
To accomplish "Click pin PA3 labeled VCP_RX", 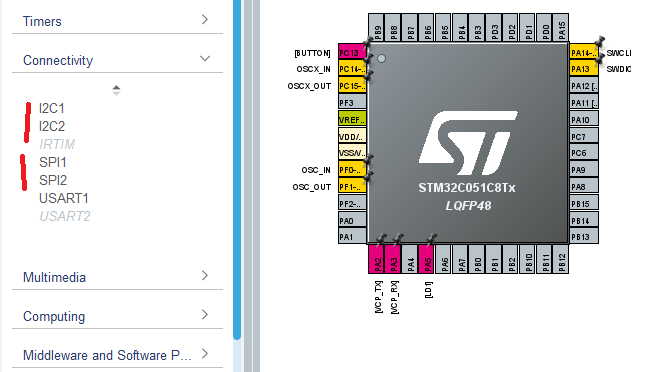I will [393, 259].
